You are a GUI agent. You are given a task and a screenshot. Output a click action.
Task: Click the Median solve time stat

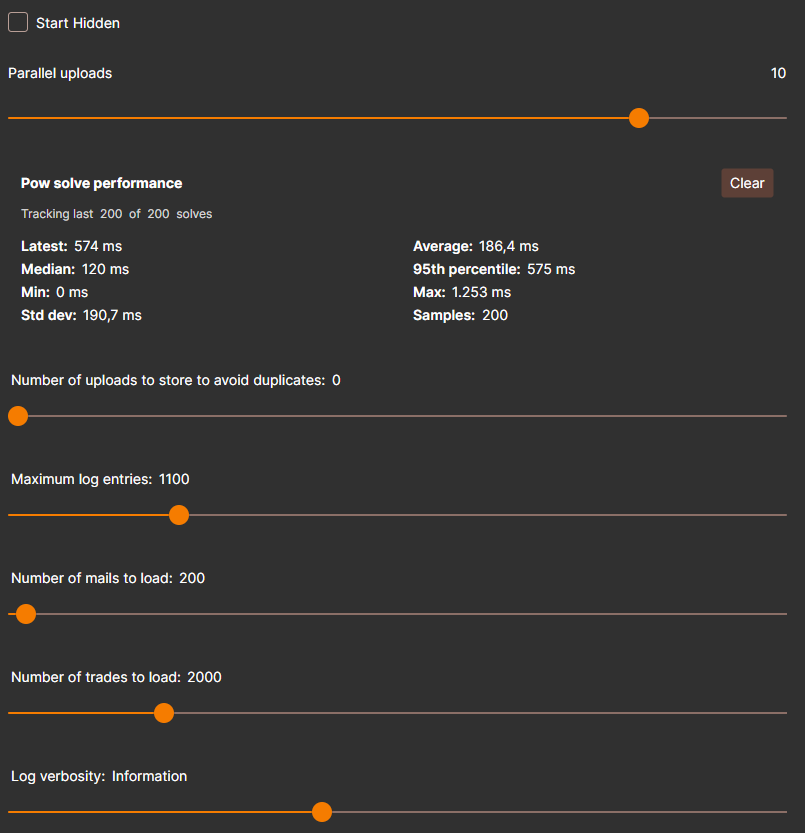[x=75, y=269]
